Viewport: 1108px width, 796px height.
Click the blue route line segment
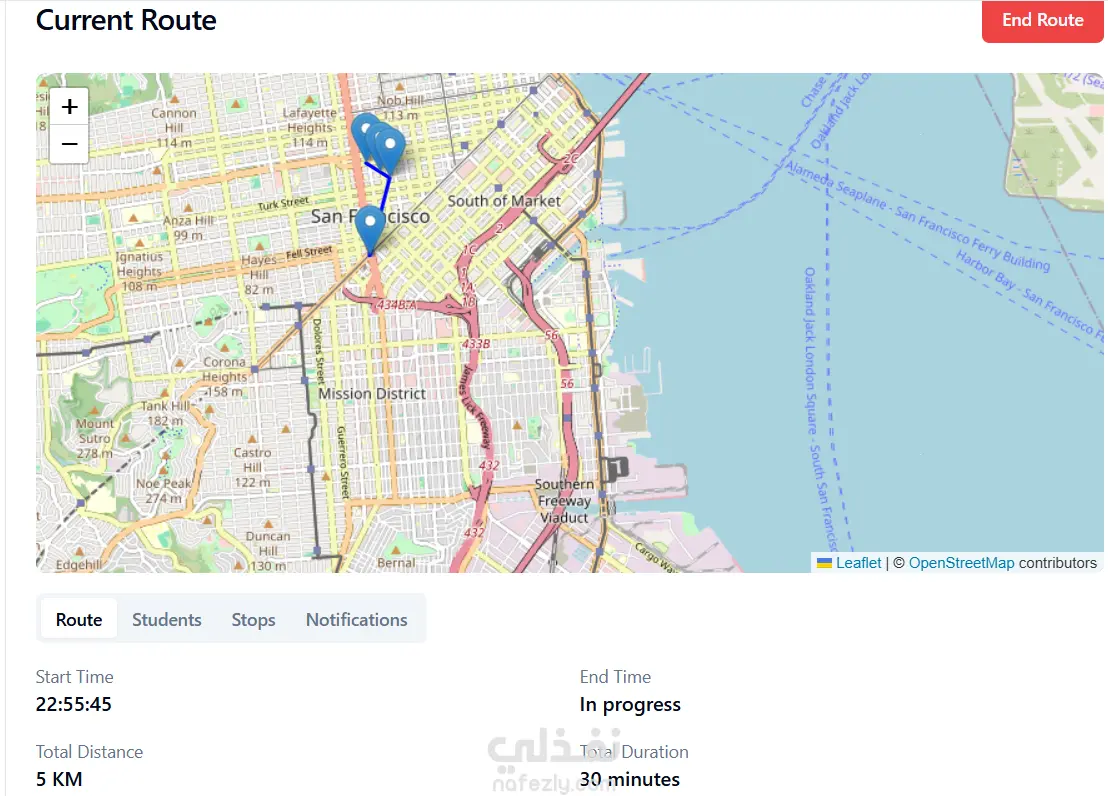pos(386,192)
